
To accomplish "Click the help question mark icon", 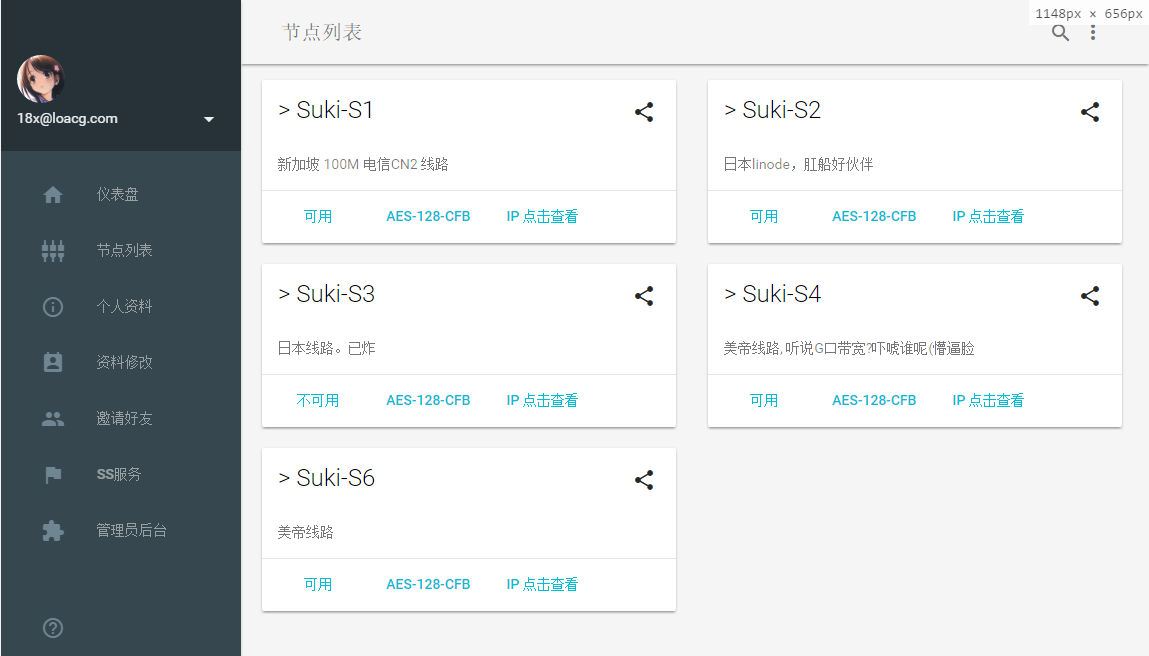I will [x=52, y=628].
